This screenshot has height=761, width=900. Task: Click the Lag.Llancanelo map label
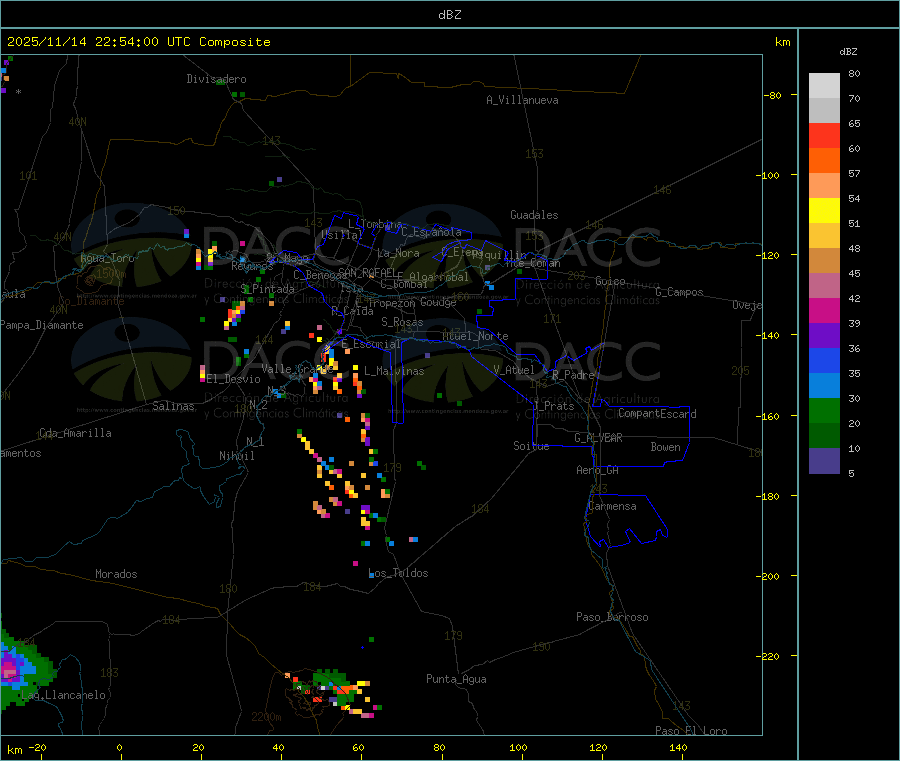(x=64, y=695)
